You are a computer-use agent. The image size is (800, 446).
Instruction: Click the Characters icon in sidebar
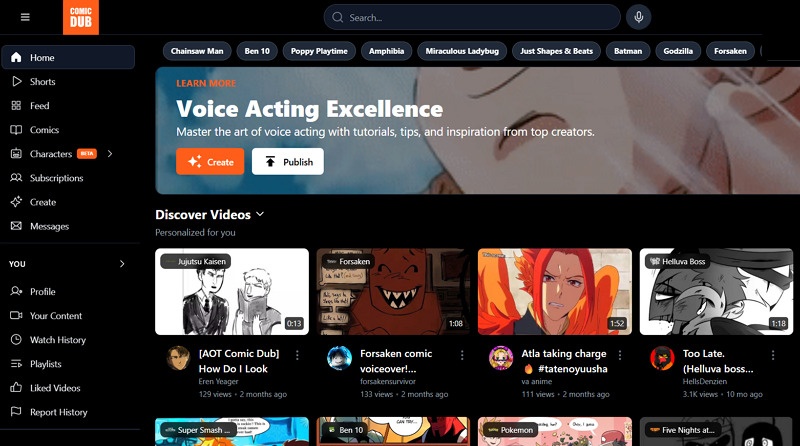16,154
